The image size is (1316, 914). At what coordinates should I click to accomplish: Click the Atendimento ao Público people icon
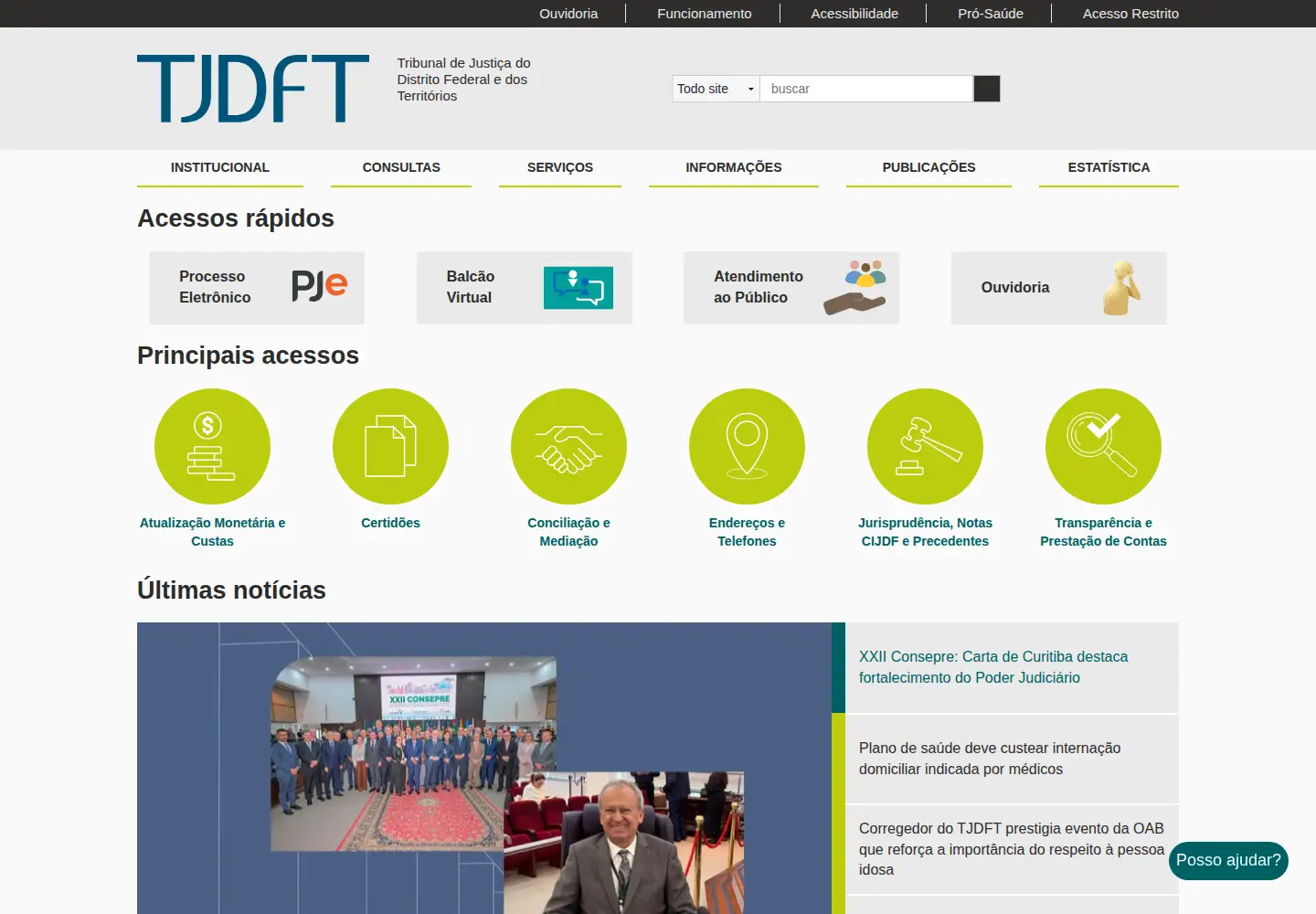pos(854,287)
